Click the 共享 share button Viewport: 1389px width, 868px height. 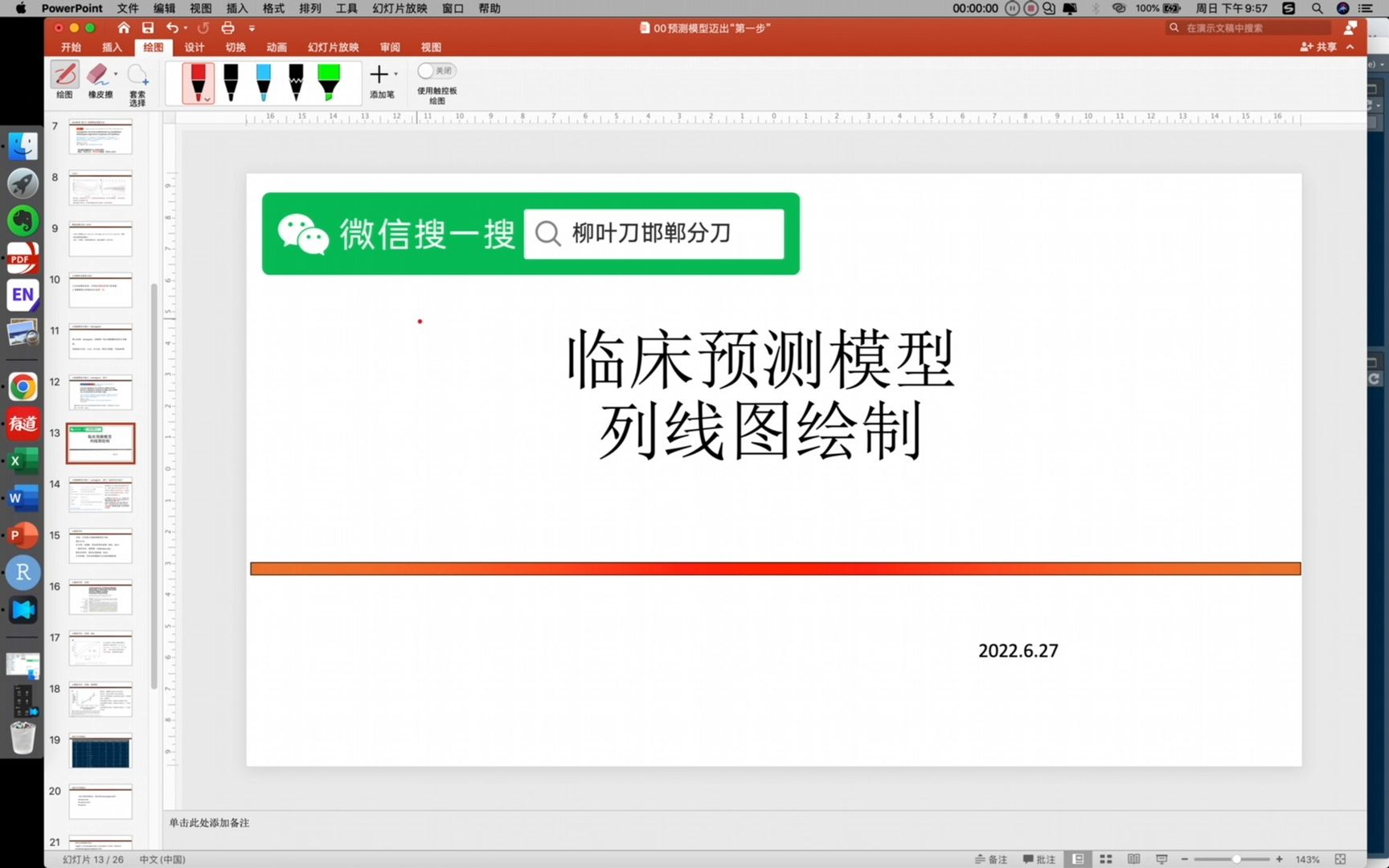pyautogui.click(x=1319, y=47)
